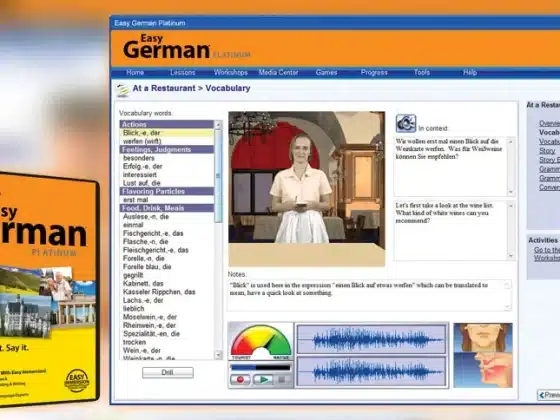
Task: Click the record button with red dot
Action: pyautogui.click(x=240, y=380)
